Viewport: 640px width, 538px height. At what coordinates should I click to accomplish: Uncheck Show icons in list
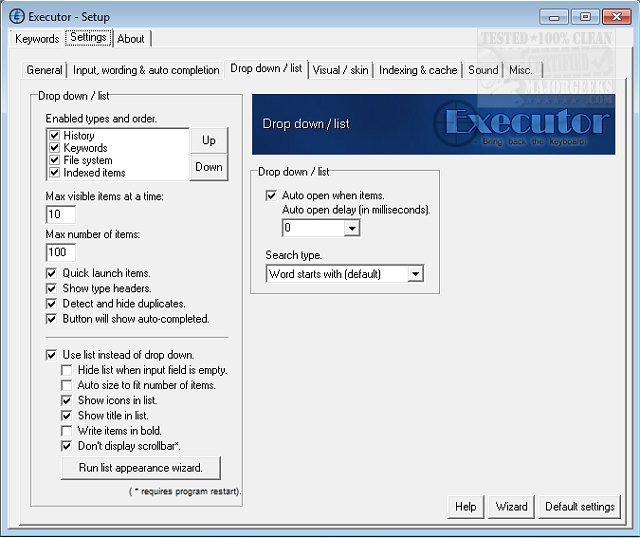coord(66,400)
